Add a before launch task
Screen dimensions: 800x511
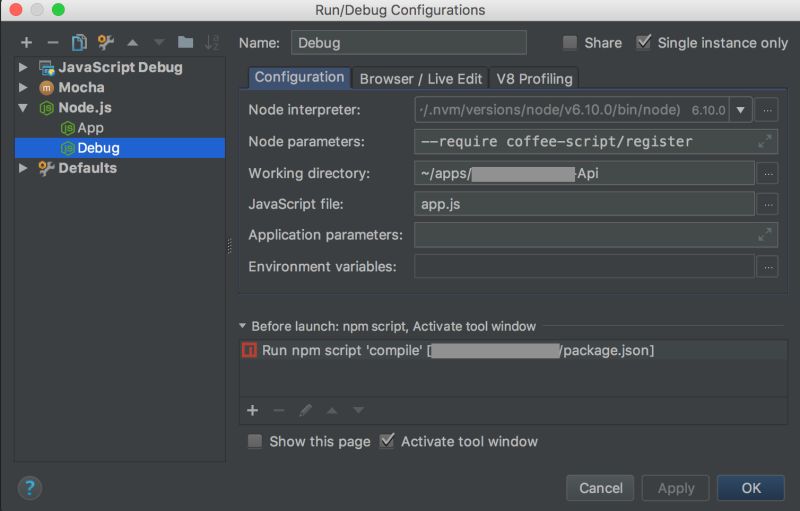253,411
